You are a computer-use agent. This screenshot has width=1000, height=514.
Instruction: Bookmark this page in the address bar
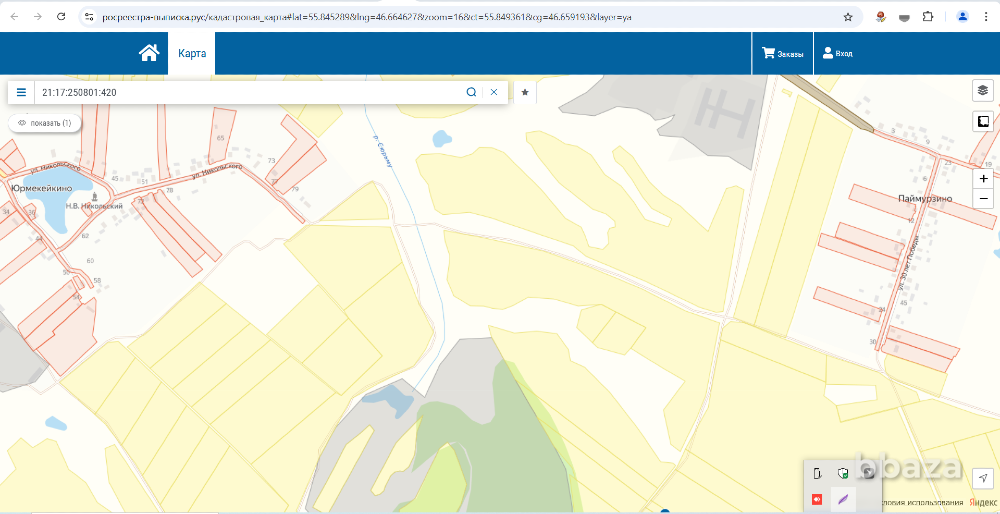pyautogui.click(x=848, y=17)
